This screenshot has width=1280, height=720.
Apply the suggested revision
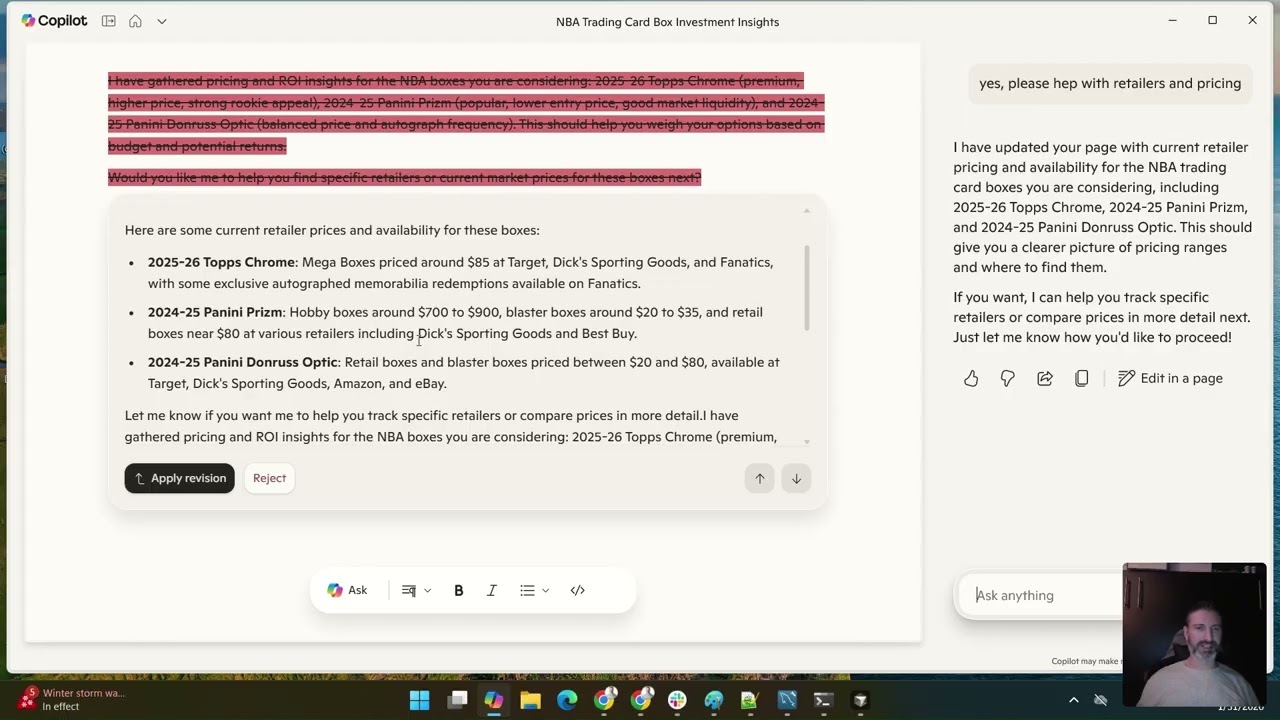[179, 478]
